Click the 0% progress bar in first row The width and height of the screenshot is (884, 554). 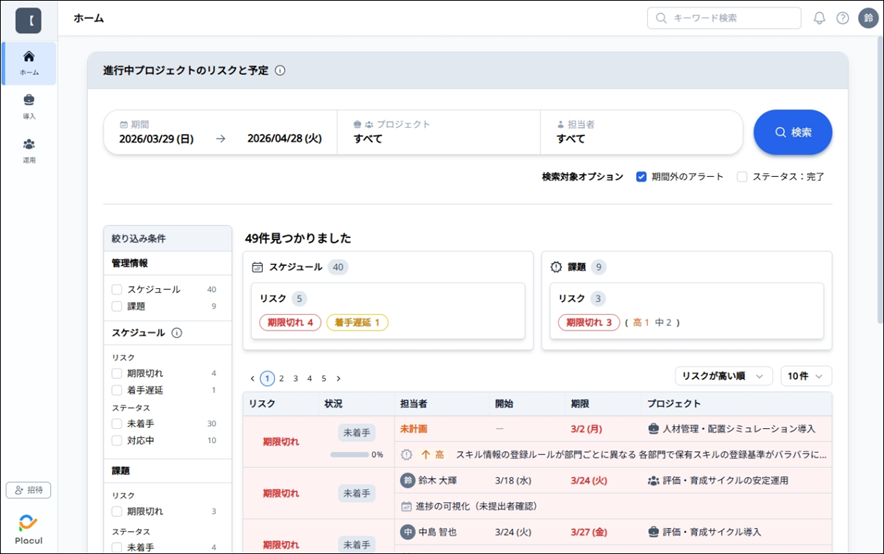(350, 454)
